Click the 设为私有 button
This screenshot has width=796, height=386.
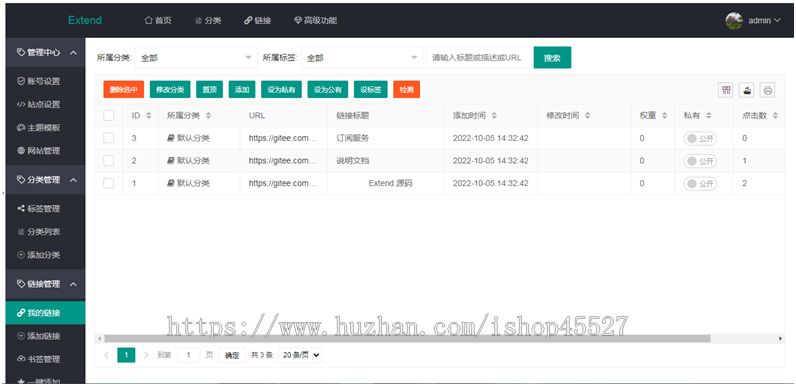(x=281, y=89)
